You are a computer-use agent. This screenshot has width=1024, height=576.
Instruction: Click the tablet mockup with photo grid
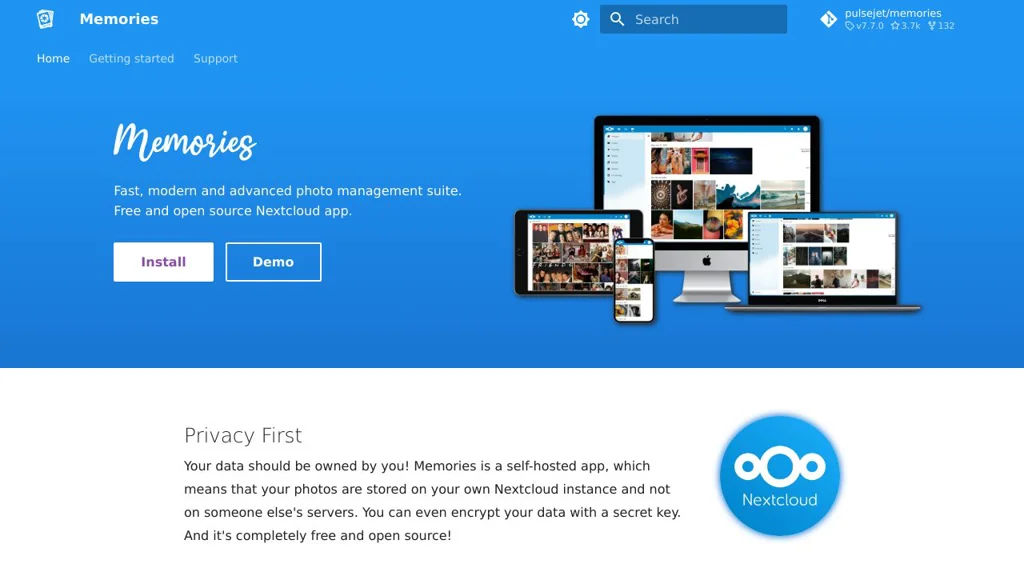(x=568, y=253)
